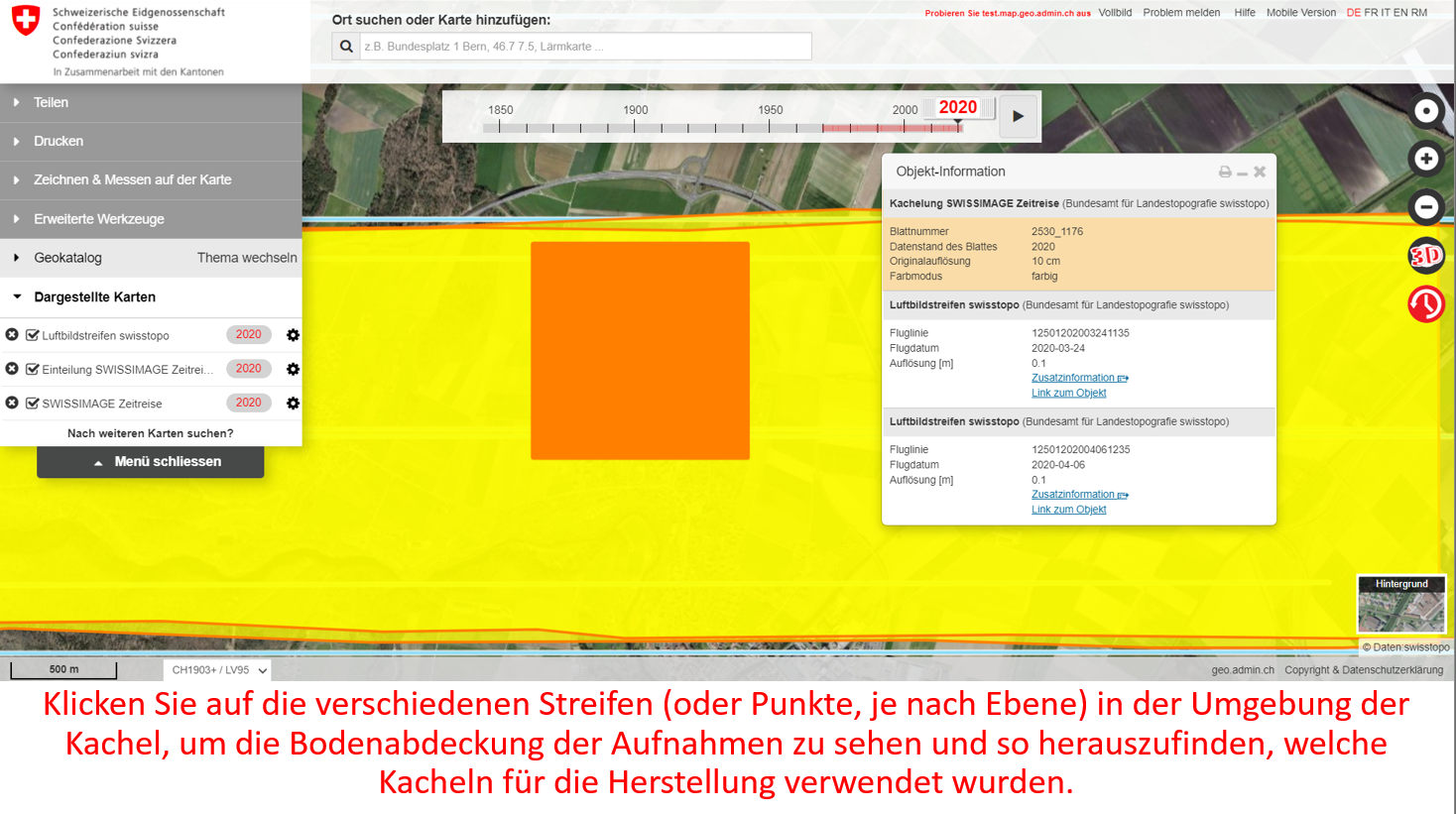This screenshot has height=814, width=1456.
Task: Click the geolocation button on the map
Action: (1426, 111)
